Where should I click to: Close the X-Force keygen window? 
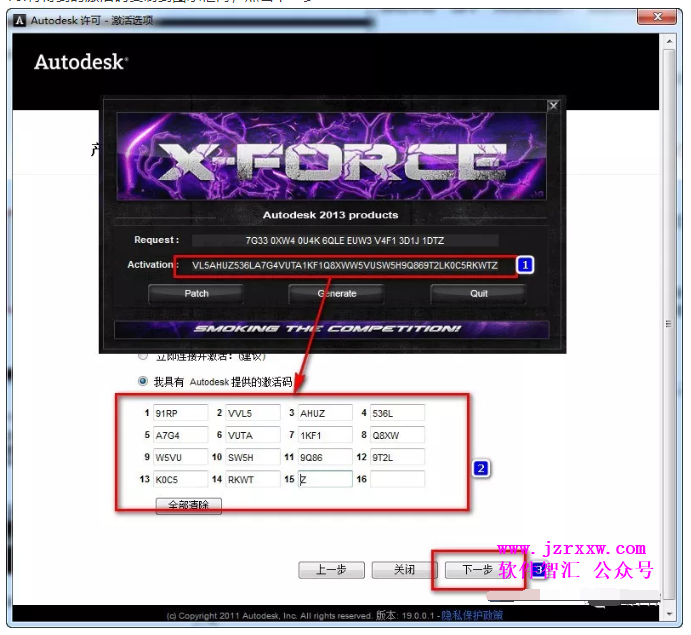pos(554,105)
